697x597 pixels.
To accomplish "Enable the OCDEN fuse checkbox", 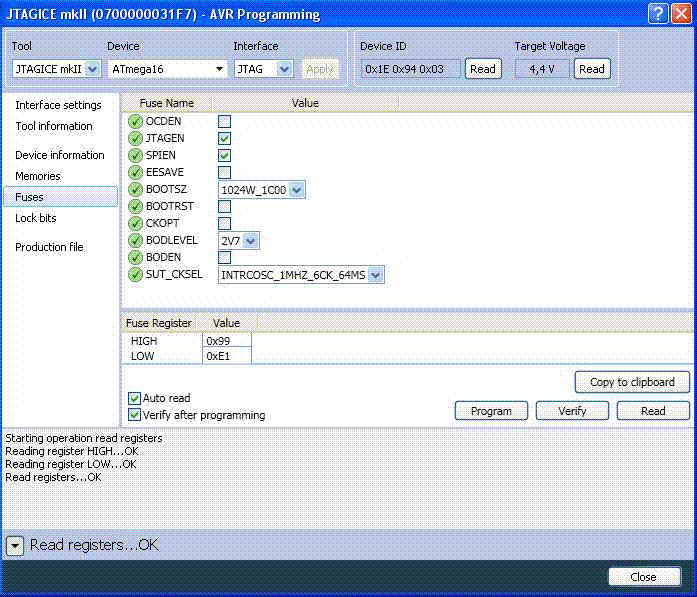I will click(x=224, y=121).
